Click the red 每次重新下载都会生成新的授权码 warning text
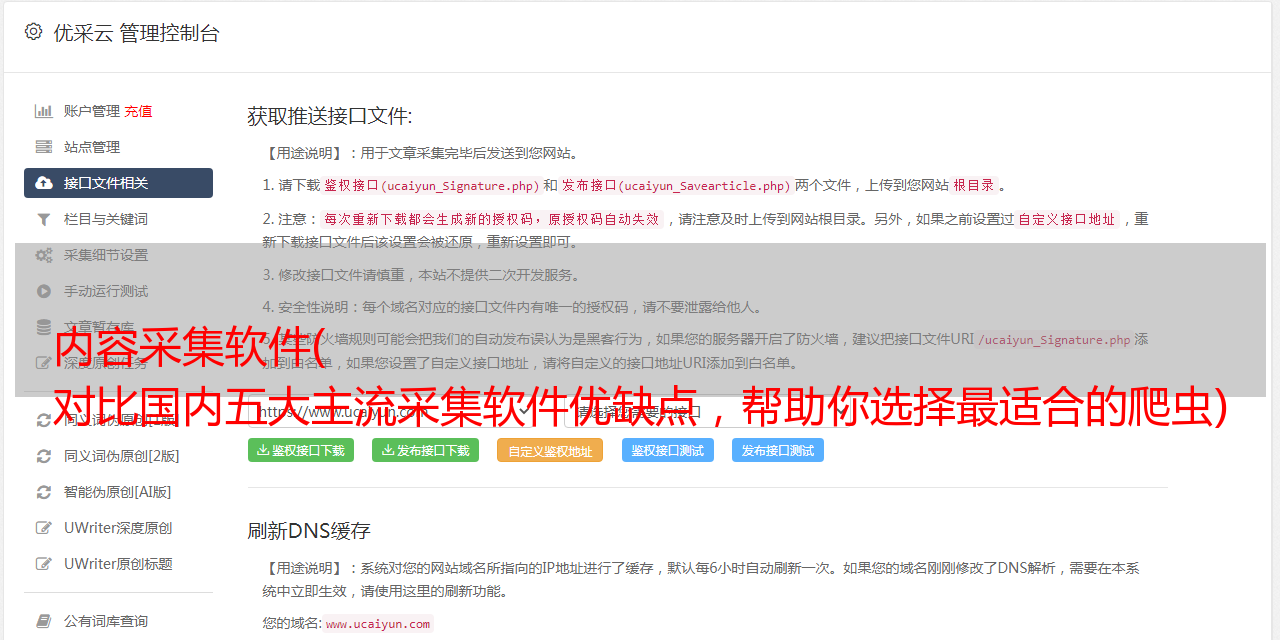This screenshot has height=640, width=1280. (x=491, y=219)
